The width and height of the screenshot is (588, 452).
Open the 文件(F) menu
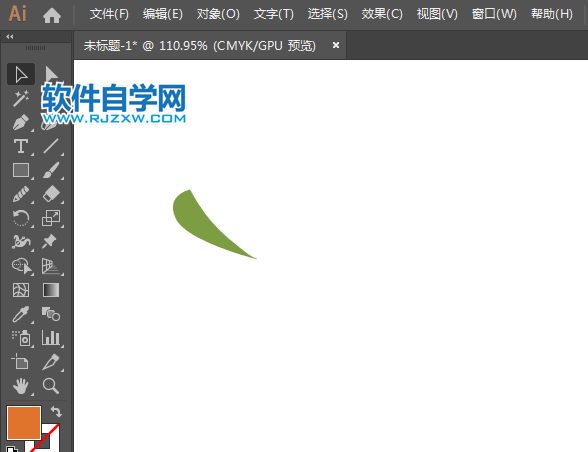[109, 14]
